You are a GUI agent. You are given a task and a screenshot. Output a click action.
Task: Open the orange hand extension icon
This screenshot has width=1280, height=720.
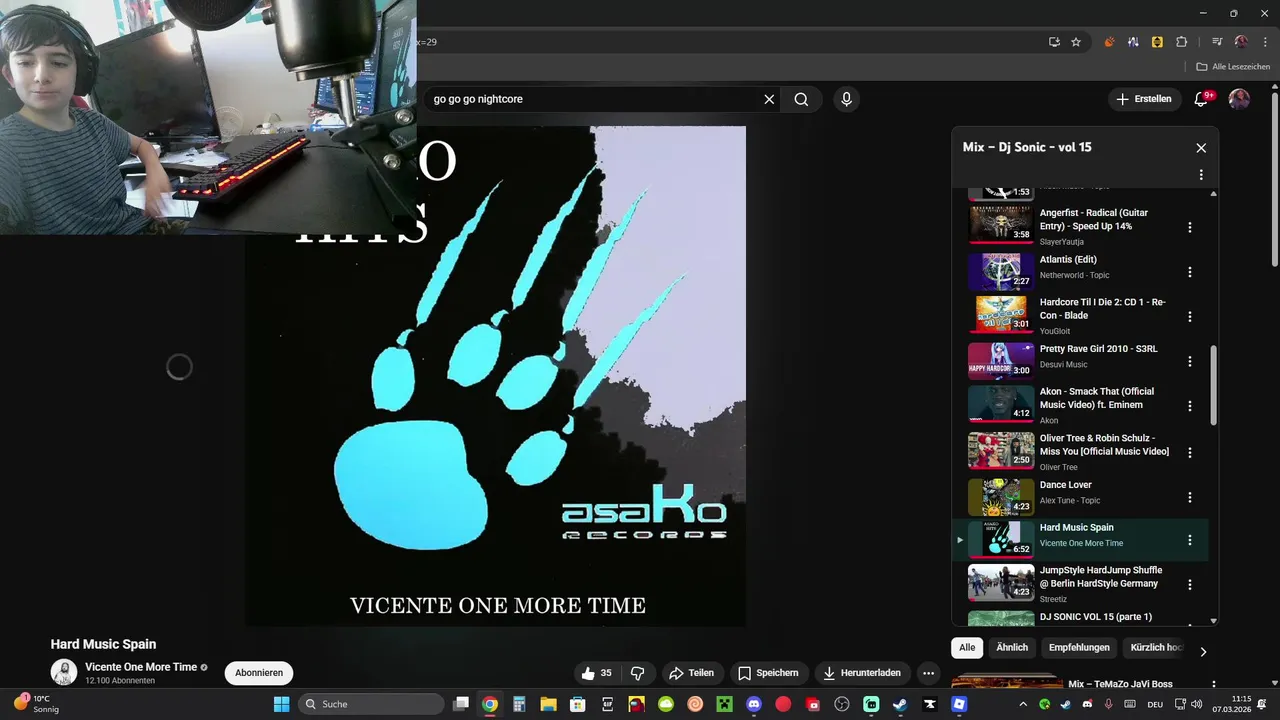[1109, 42]
